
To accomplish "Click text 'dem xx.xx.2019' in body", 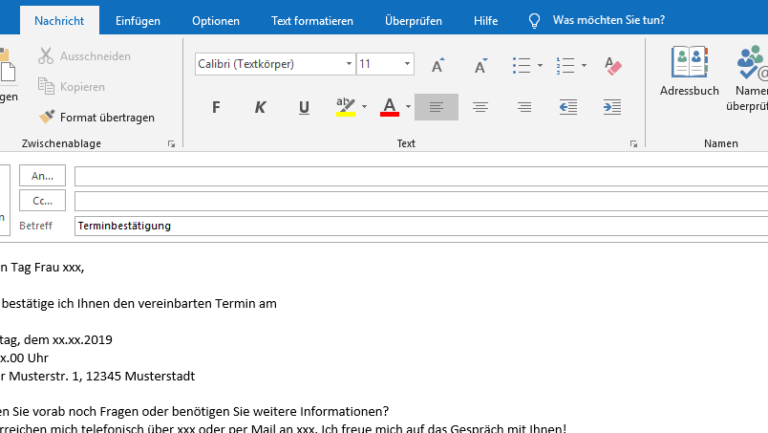I will point(68,339).
